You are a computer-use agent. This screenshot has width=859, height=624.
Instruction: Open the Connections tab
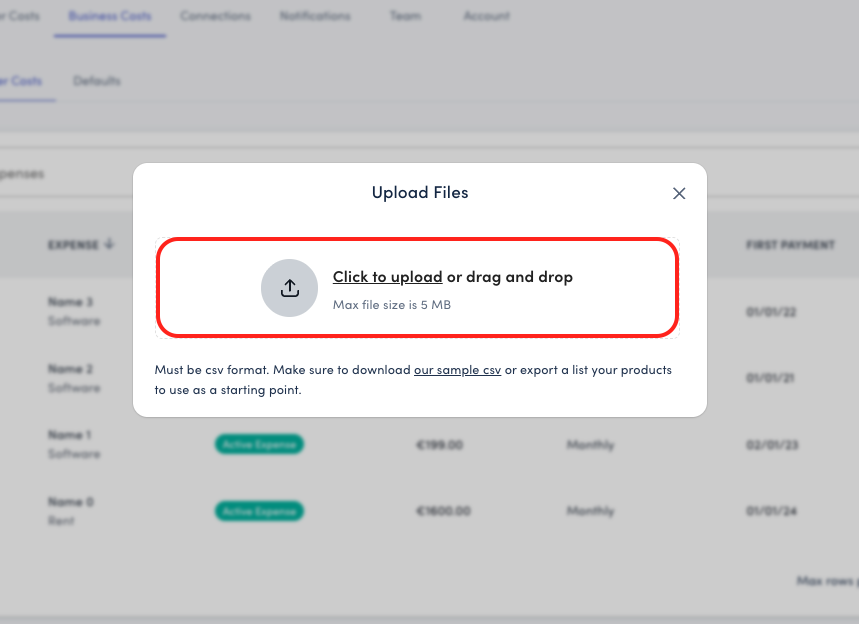click(x=215, y=16)
